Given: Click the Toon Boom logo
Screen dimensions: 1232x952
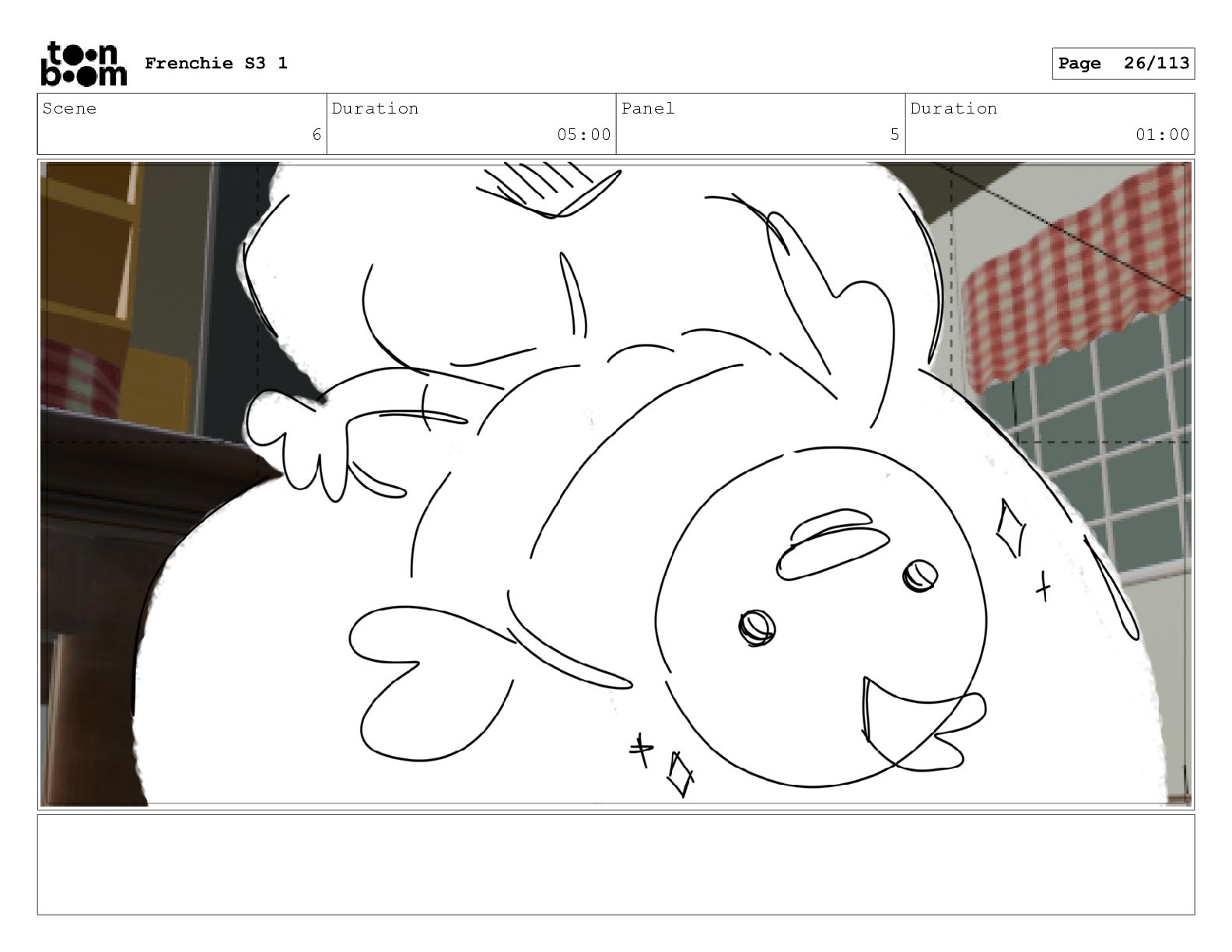Looking at the screenshot, I should click(83, 64).
